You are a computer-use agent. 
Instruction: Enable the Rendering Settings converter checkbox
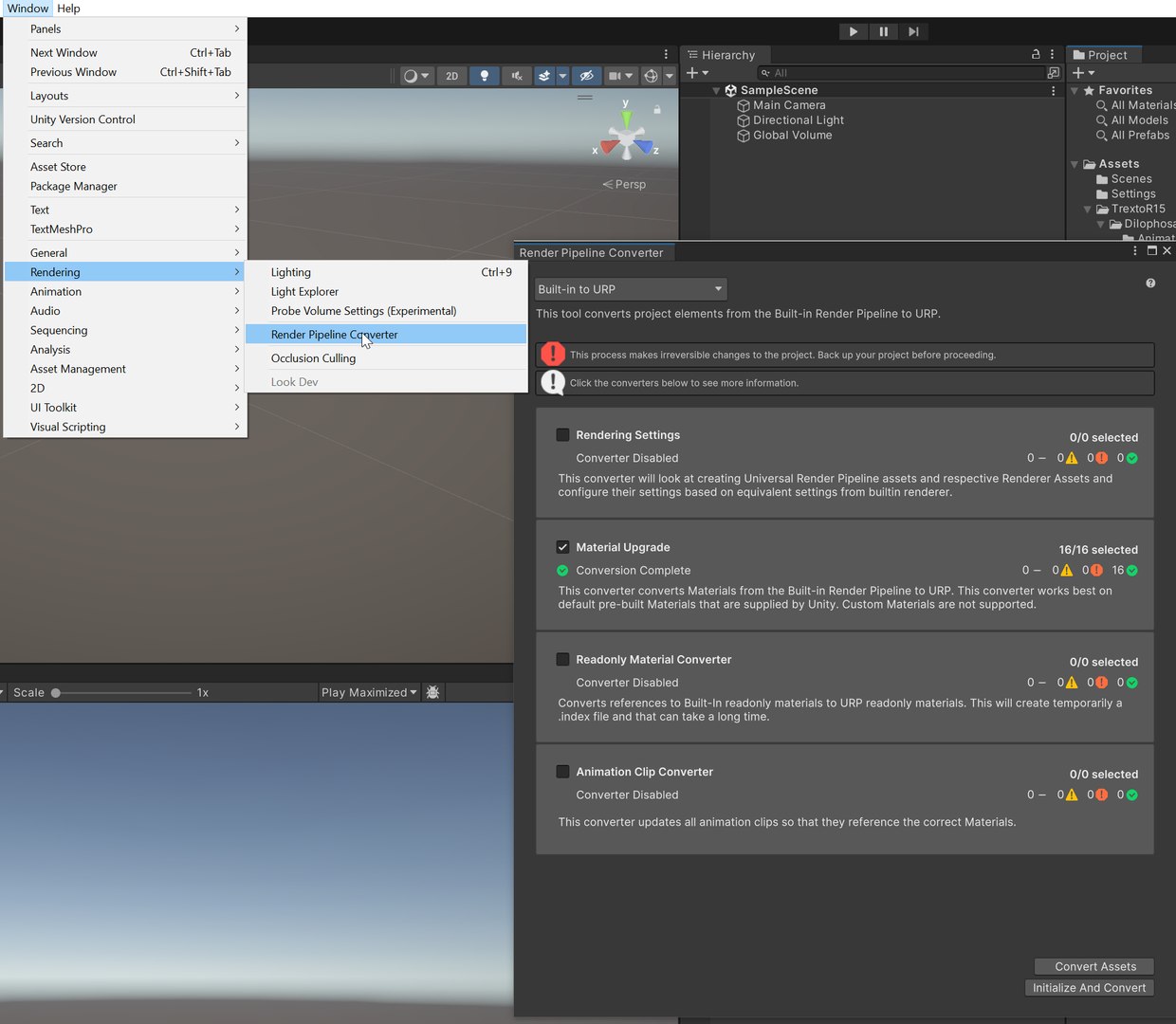[x=562, y=435]
